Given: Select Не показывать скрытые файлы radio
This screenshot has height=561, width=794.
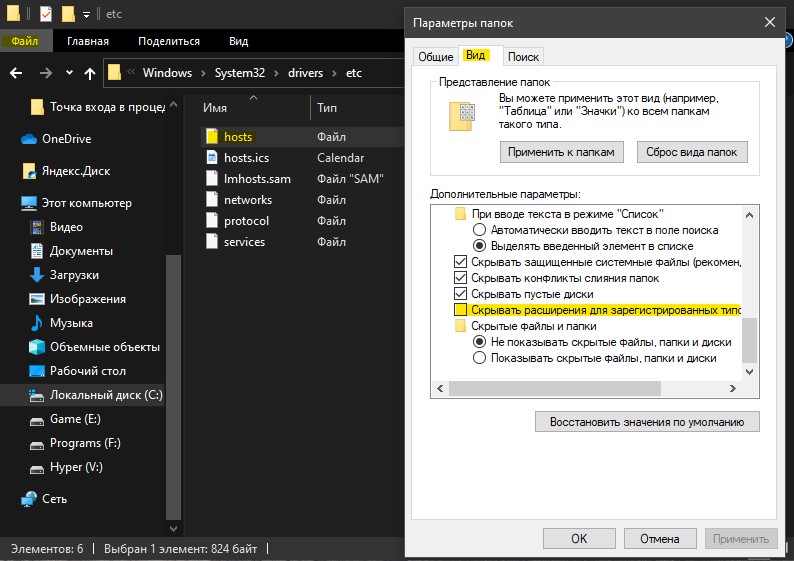Looking at the screenshot, I should click(x=479, y=342).
